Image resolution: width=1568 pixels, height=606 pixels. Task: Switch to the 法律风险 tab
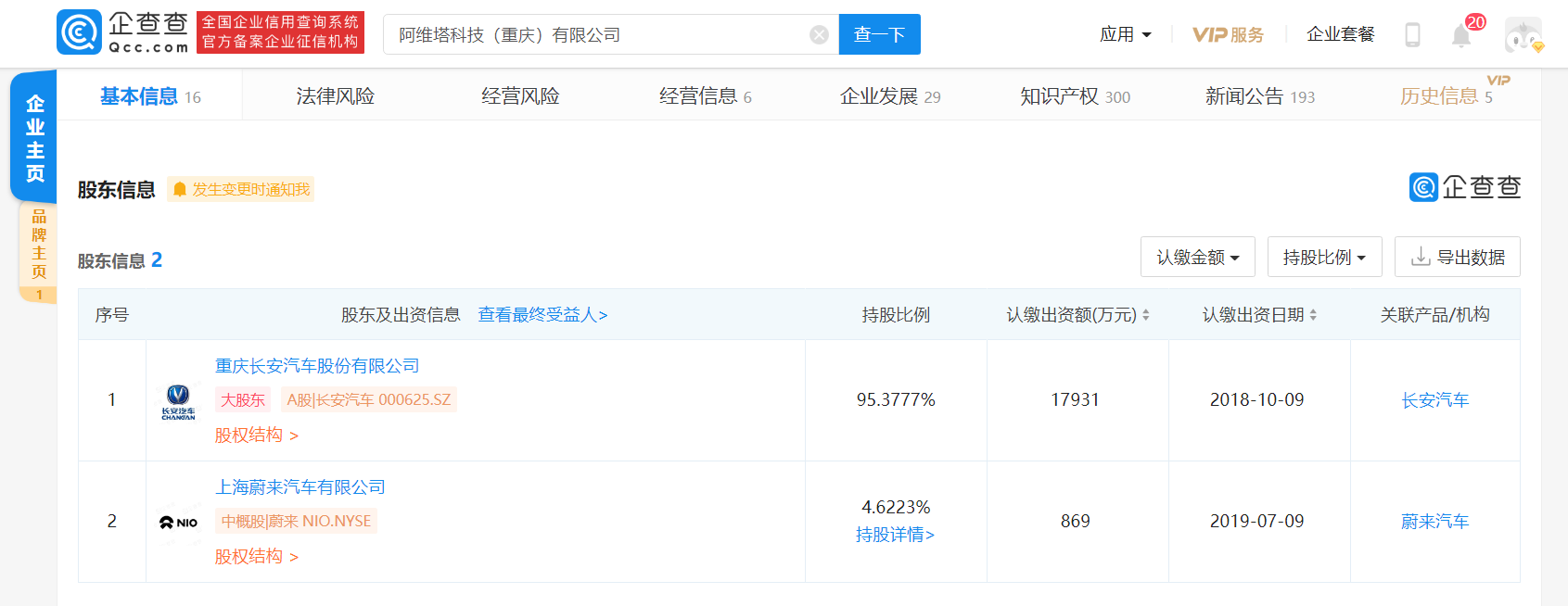(x=335, y=96)
